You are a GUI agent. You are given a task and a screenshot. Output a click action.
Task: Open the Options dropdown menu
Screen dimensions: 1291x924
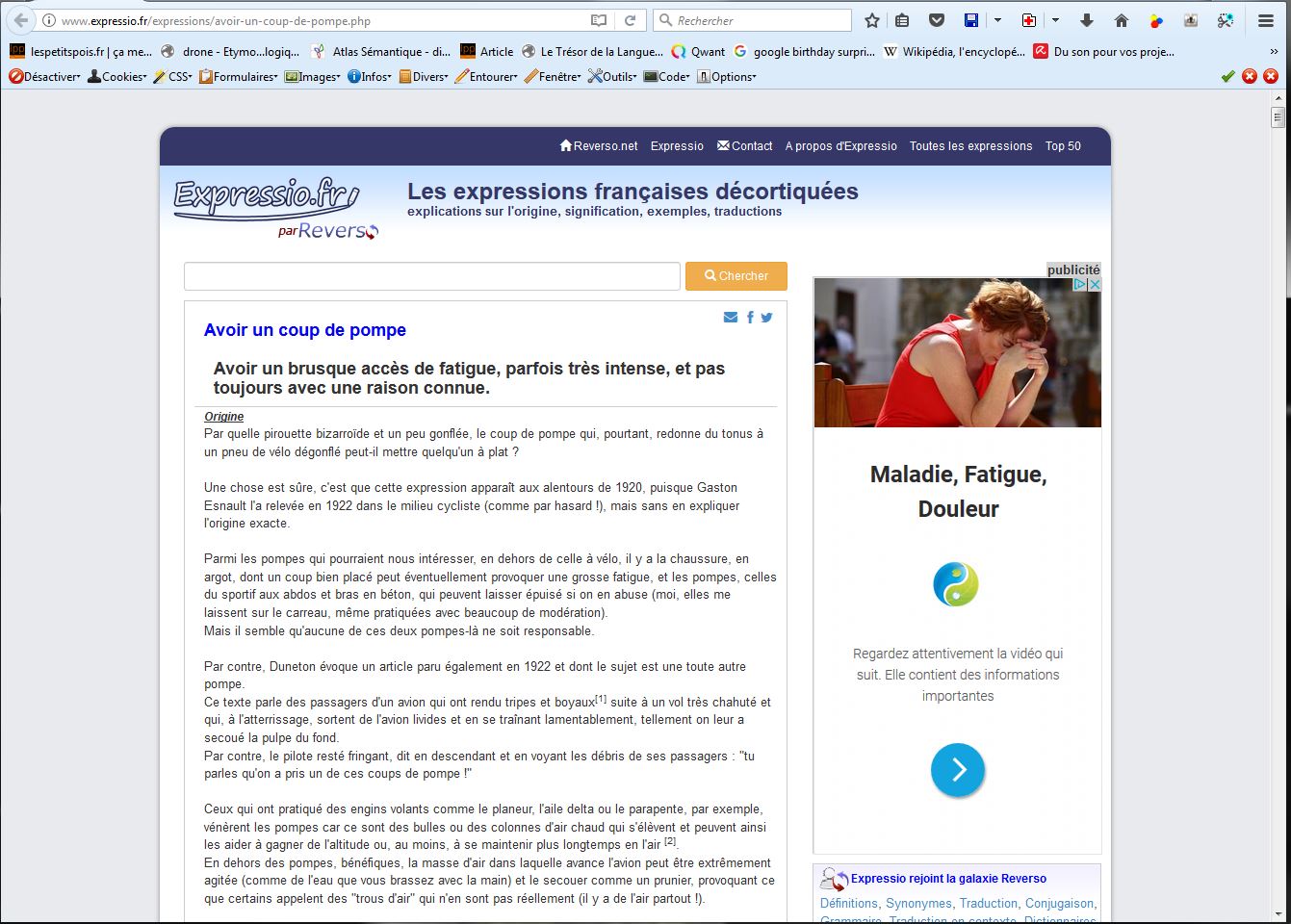[727, 76]
